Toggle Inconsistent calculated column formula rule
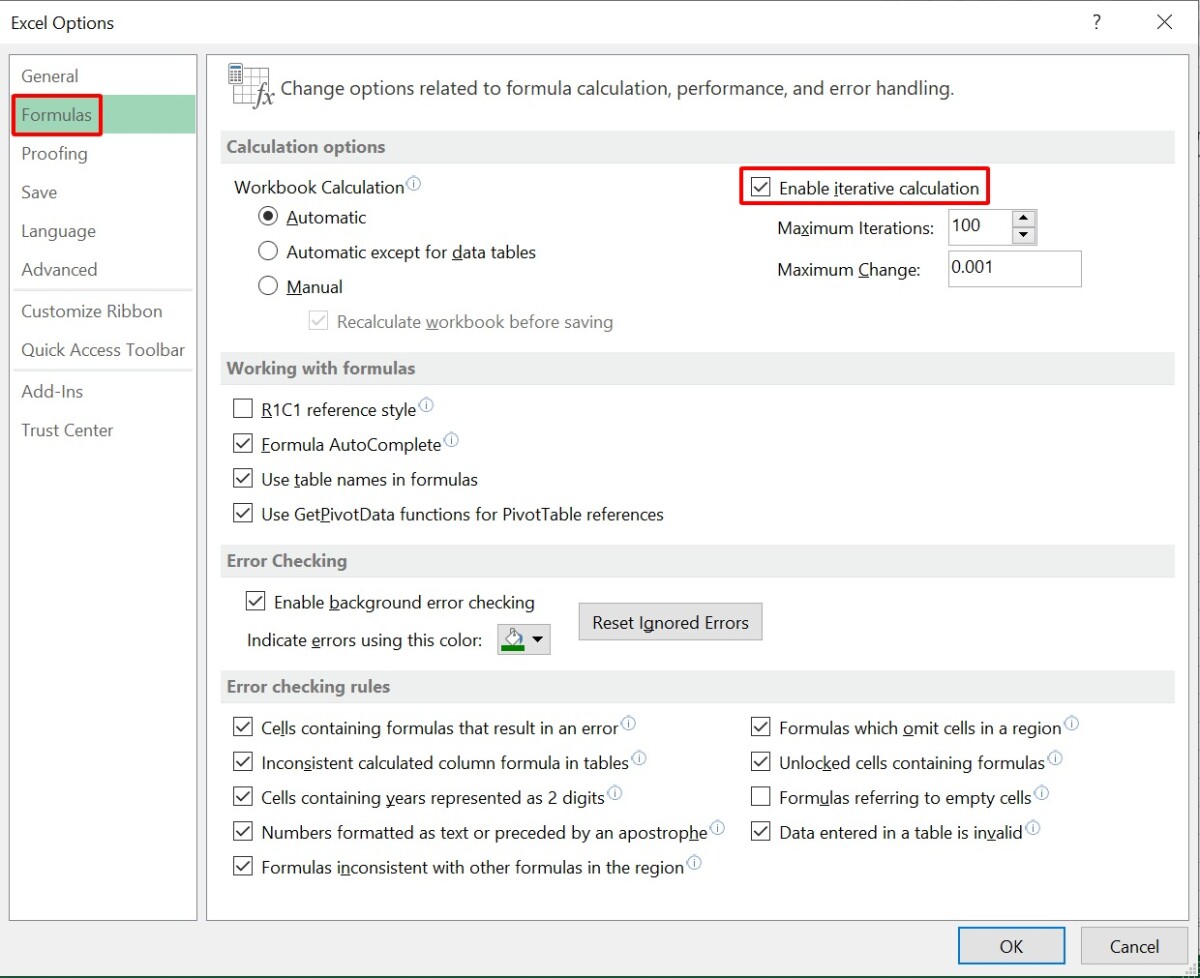 (x=242, y=762)
